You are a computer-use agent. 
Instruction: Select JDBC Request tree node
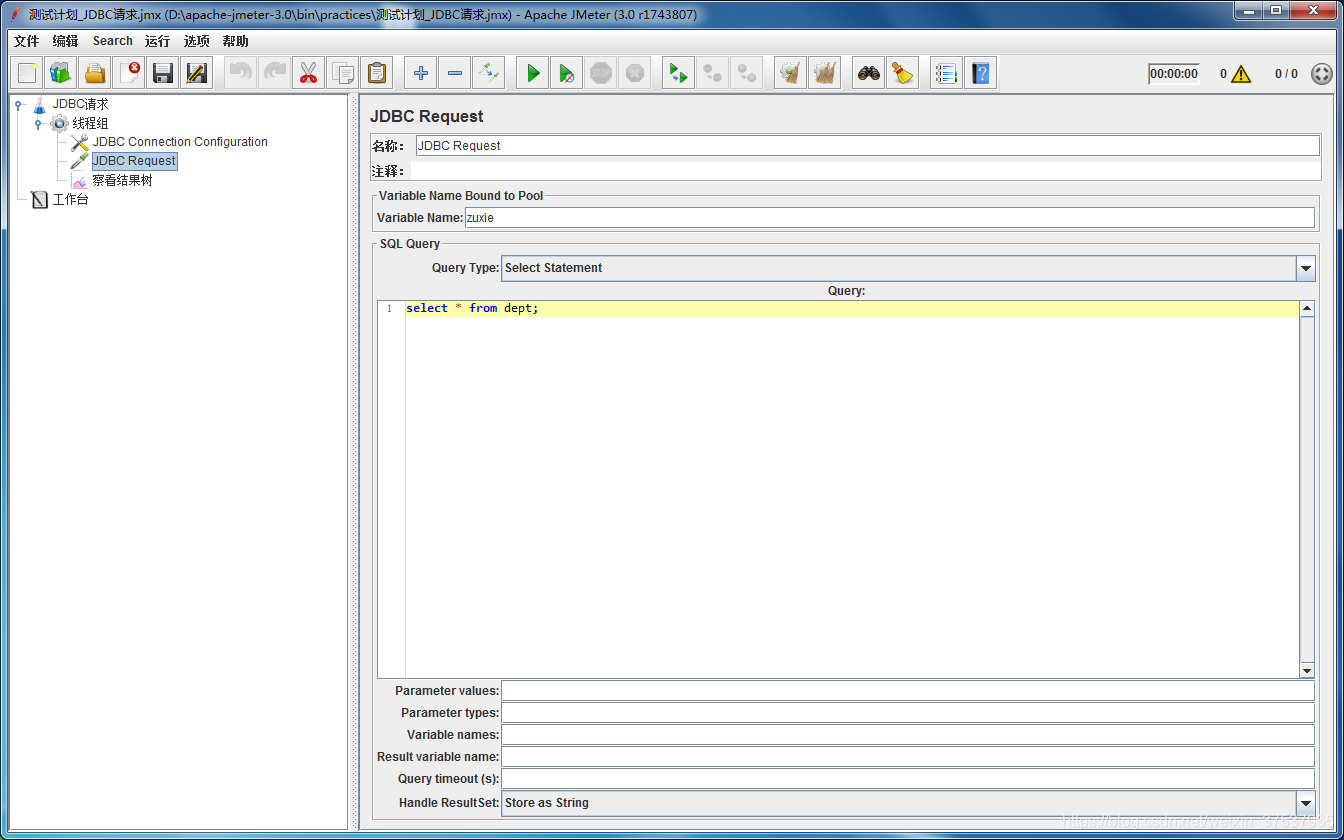[134, 161]
